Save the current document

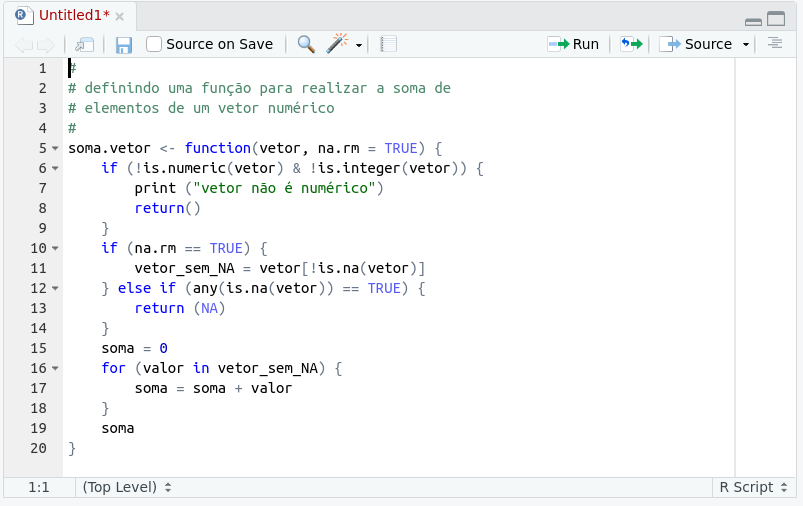[124, 45]
